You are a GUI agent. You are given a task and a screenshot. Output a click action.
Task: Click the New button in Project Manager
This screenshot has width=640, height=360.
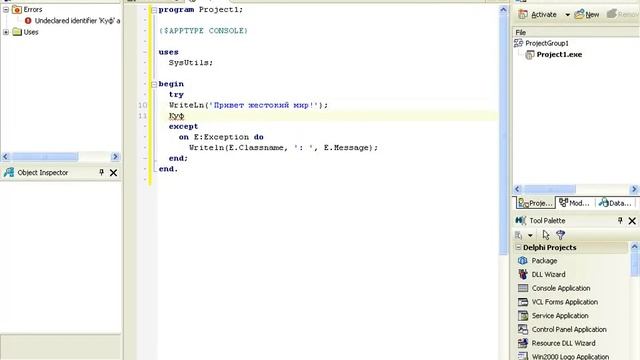click(x=587, y=14)
